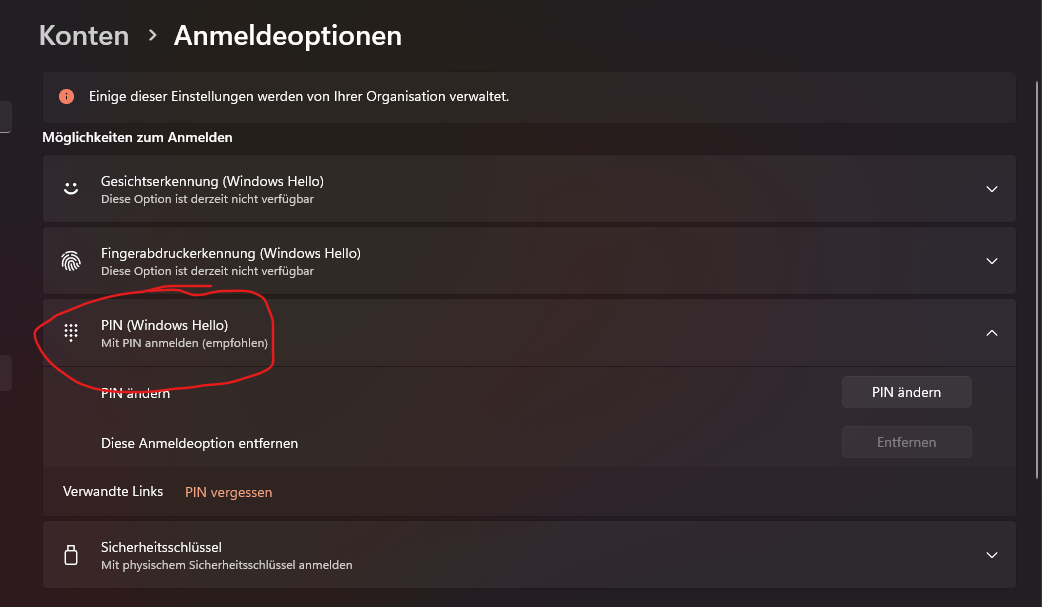This screenshot has width=1042, height=607.
Task: Expand the Sicherheitsschlüssel chevron
Action: 991,555
